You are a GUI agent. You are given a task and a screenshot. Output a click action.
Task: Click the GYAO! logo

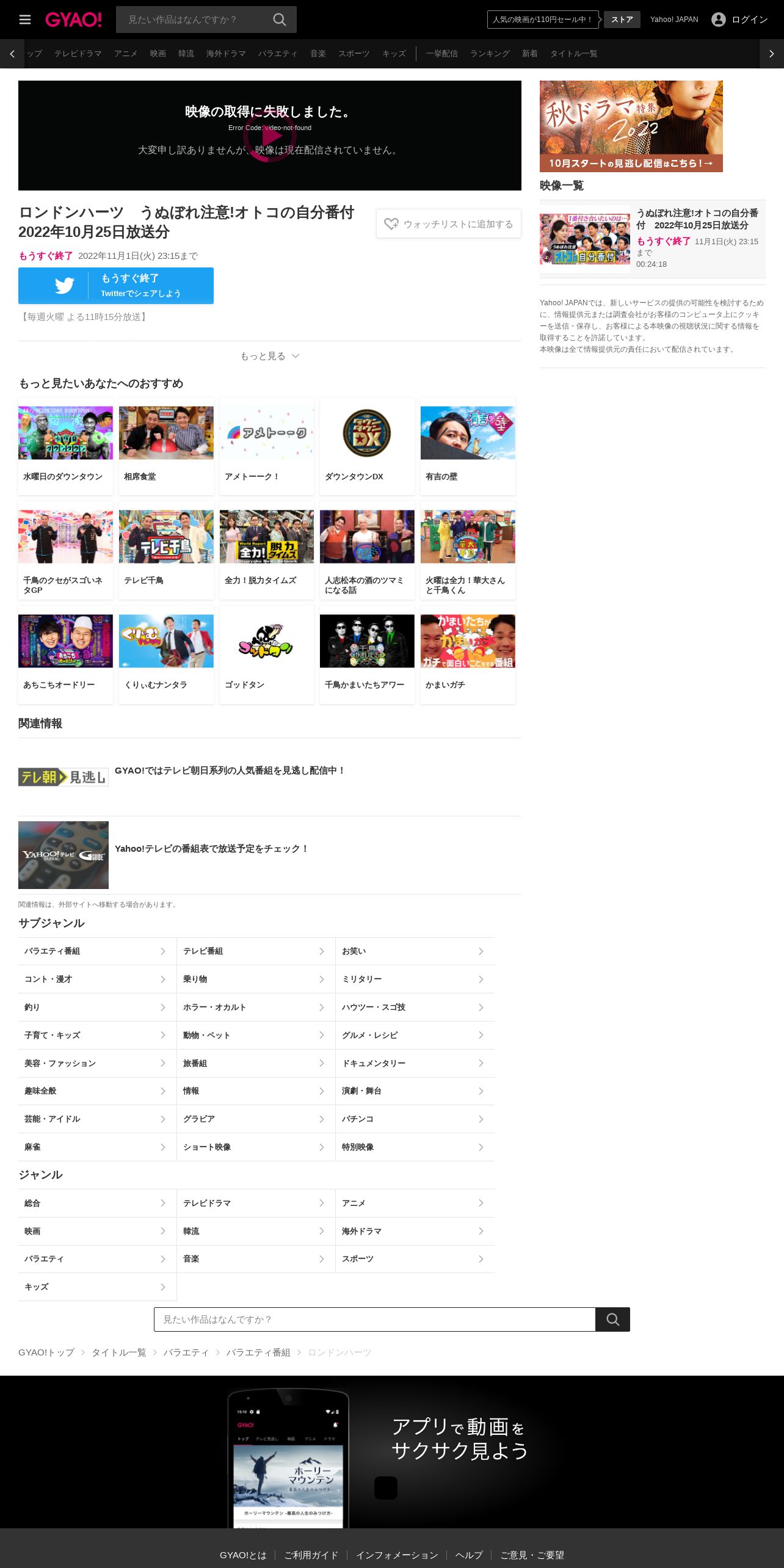pos(73,20)
